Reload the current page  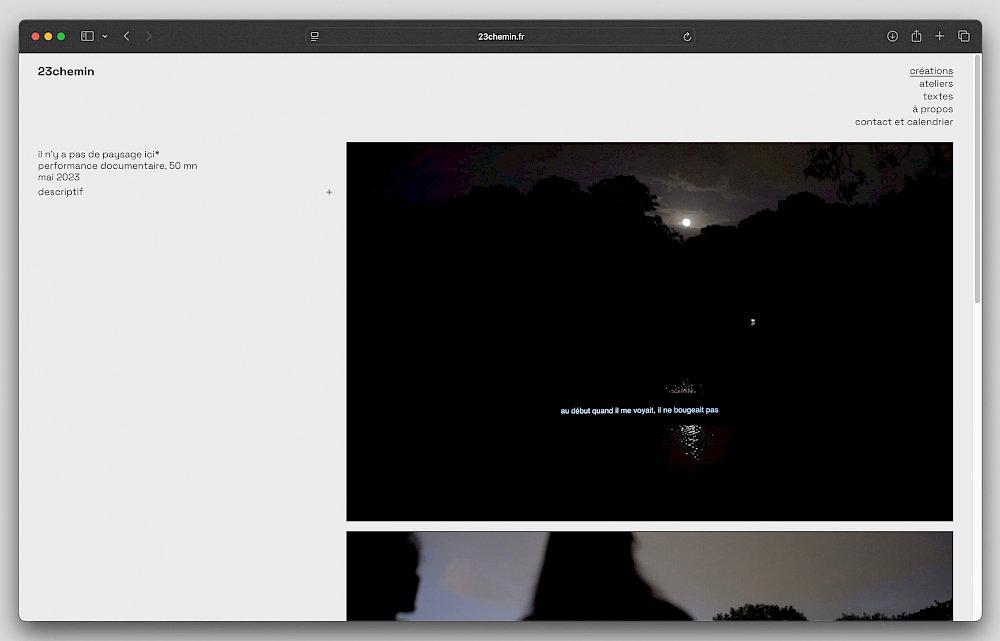pyautogui.click(x=687, y=36)
